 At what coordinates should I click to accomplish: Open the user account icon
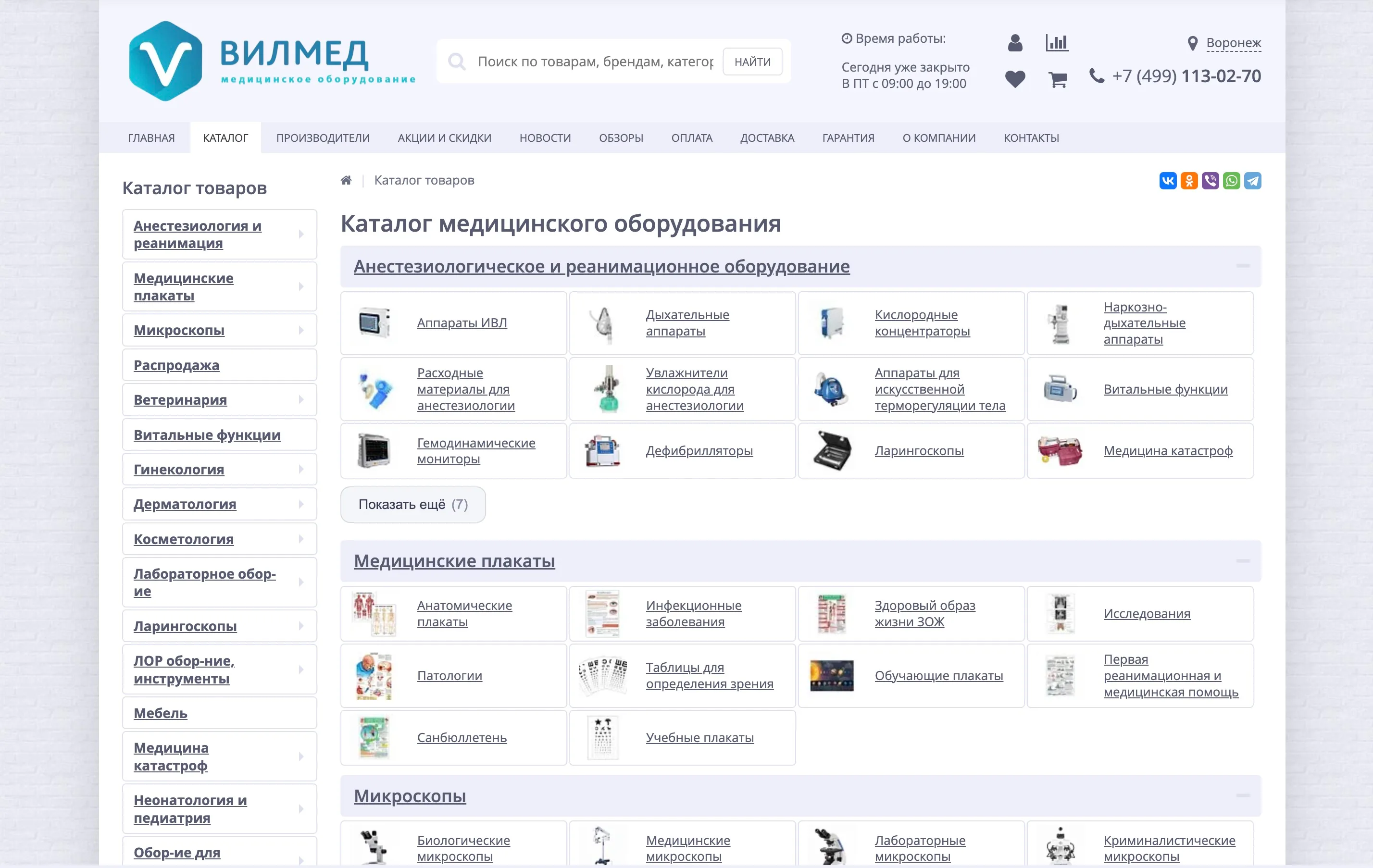pos(1015,43)
